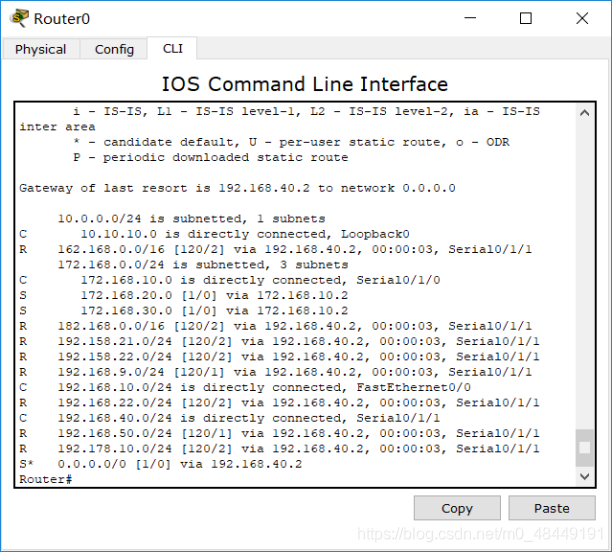The image size is (612, 552).
Task: Click the 192.168.22.0/24 route line
Action: (x=279, y=403)
